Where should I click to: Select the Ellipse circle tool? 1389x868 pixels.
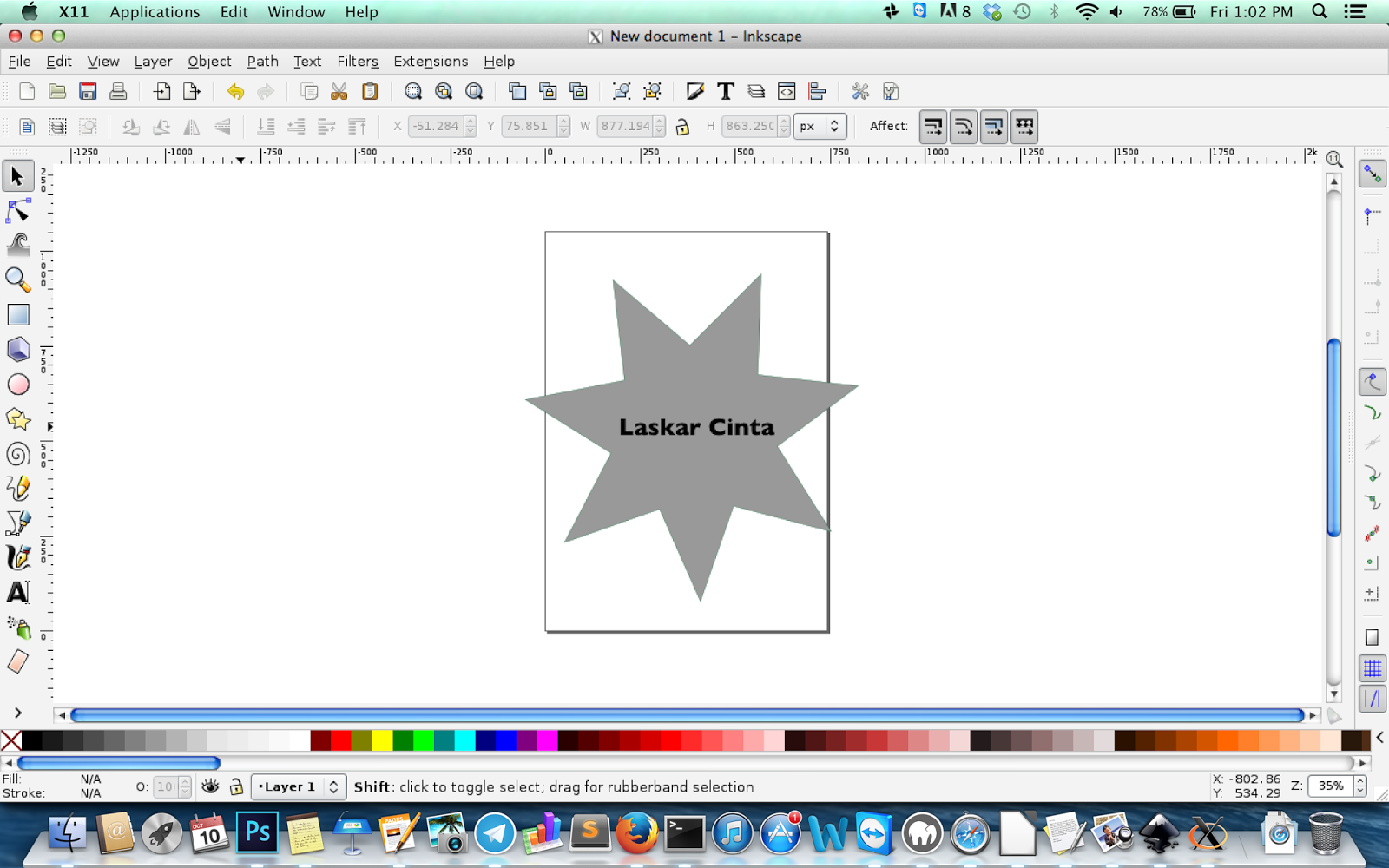click(x=17, y=384)
